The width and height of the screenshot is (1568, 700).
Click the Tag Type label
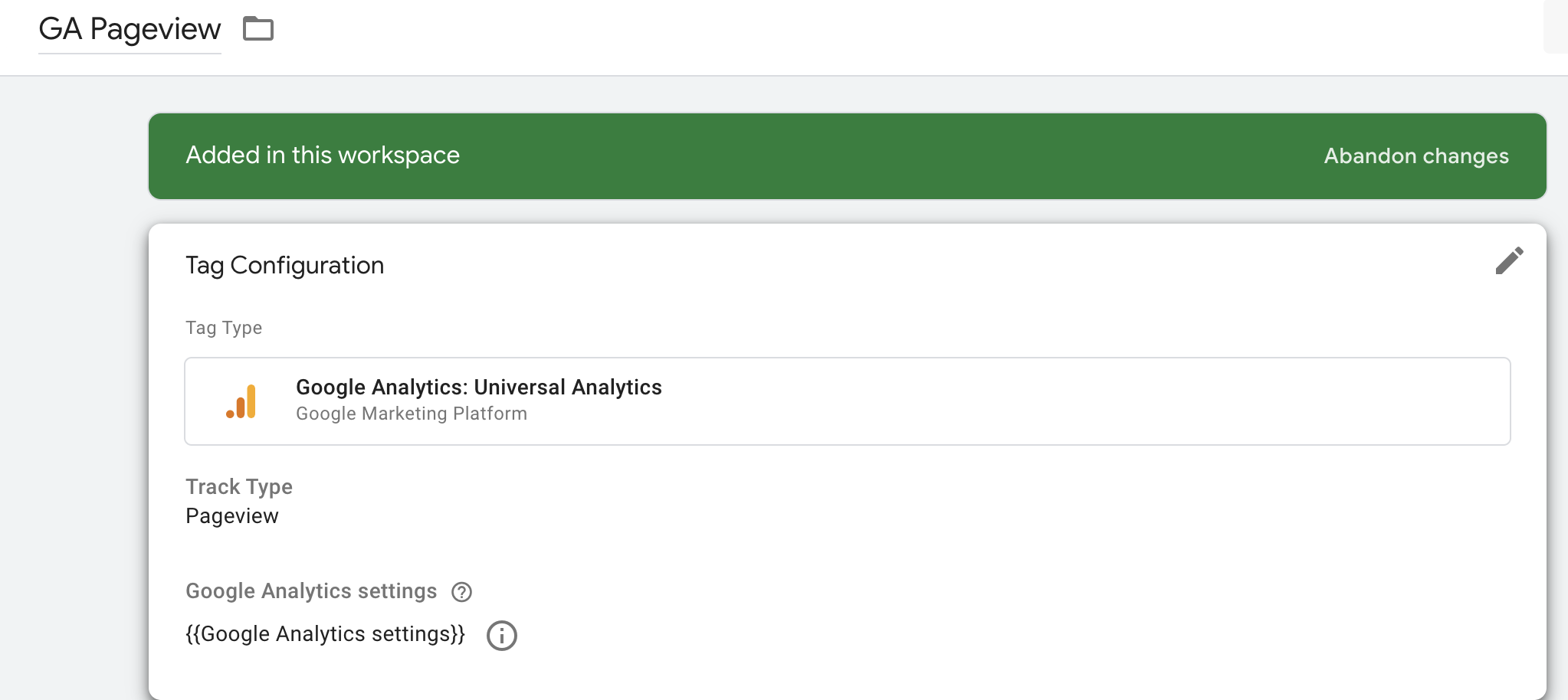[x=224, y=328]
